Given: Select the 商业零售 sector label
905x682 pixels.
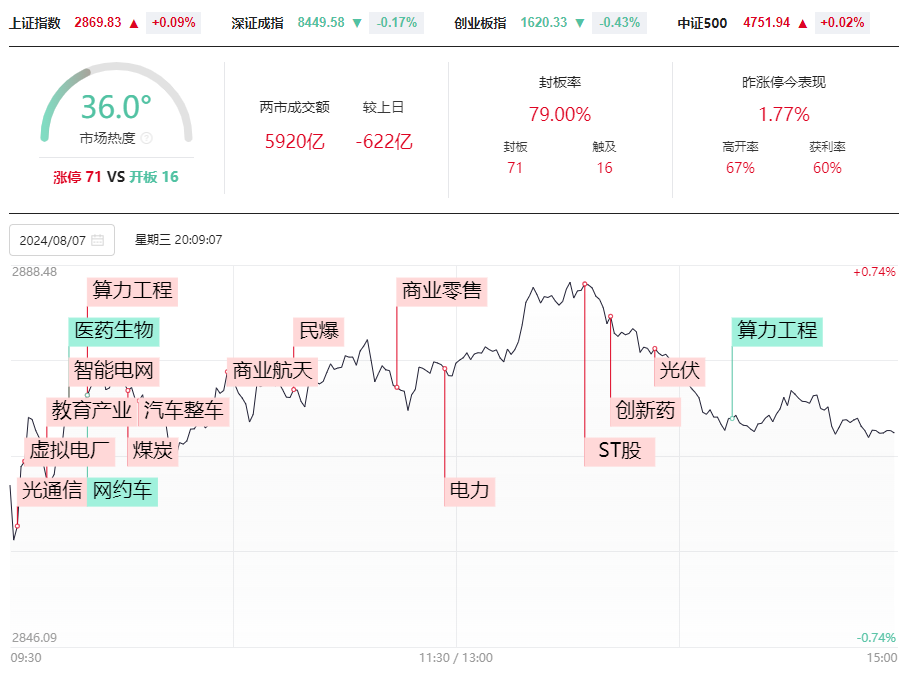Looking at the screenshot, I should (x=442, y=291).
